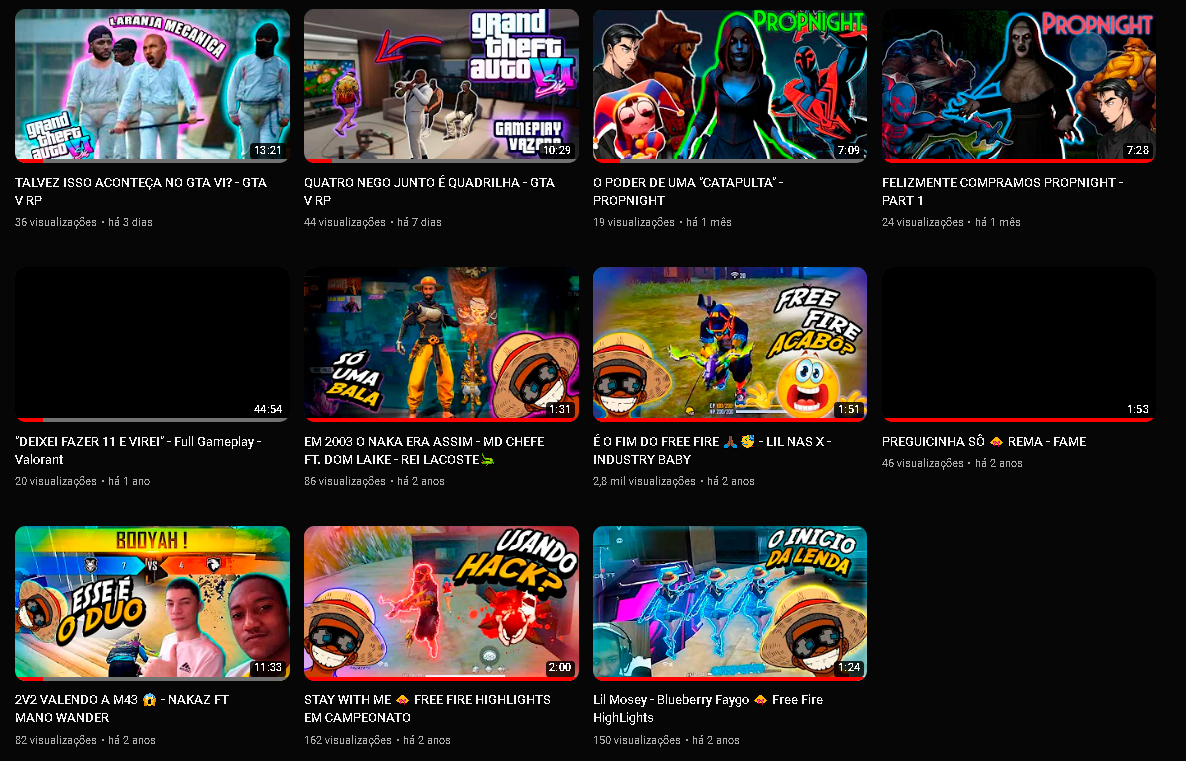Screen dimensions: 1186x761
Task: Open the Laranja Mecanica GTA thumbnail
Action: [x=152, y=85]
